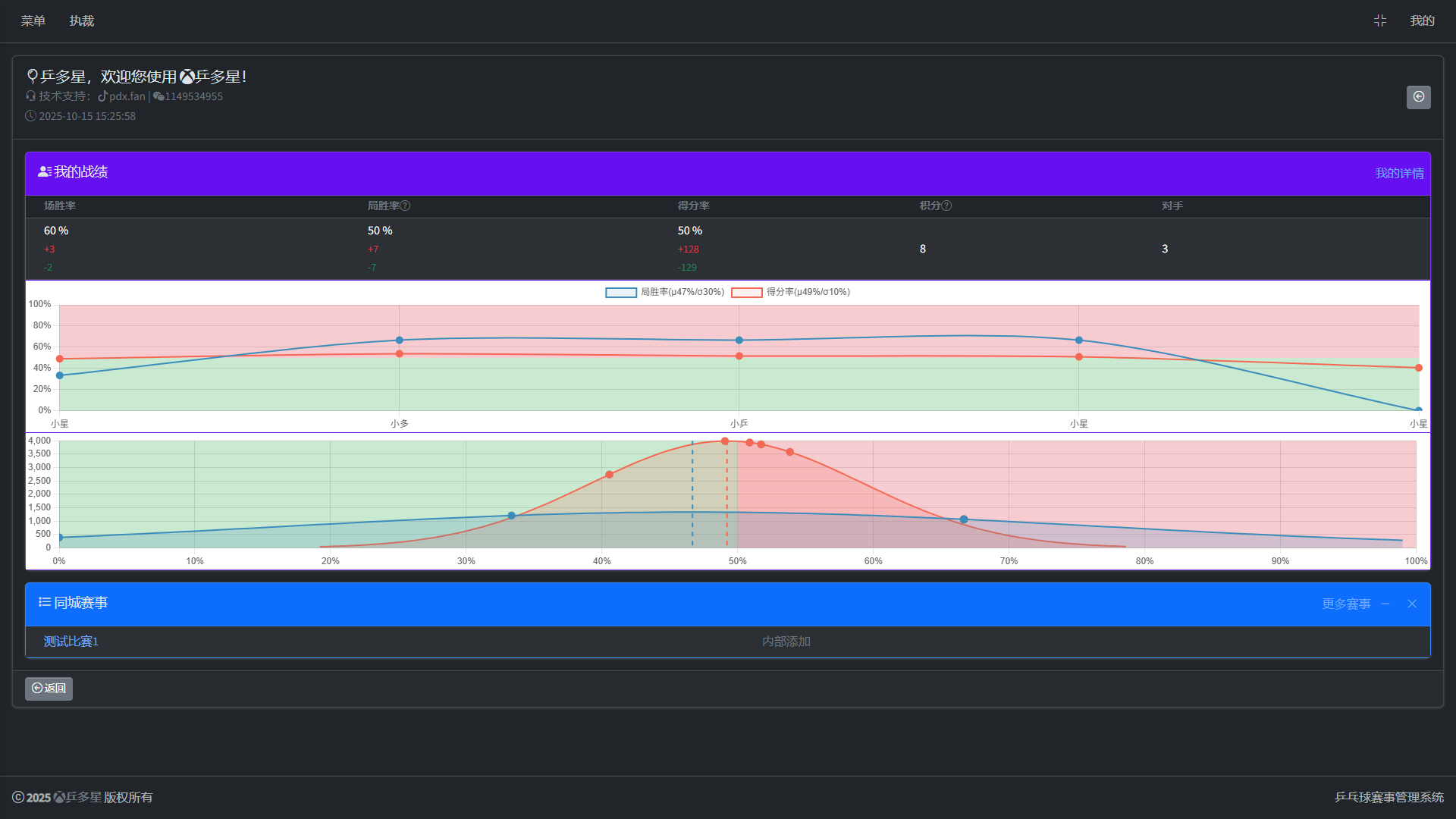Viewport: 1456px width, 819px height.
Task: Open the 更多赛事 link
Action: 1346,604
